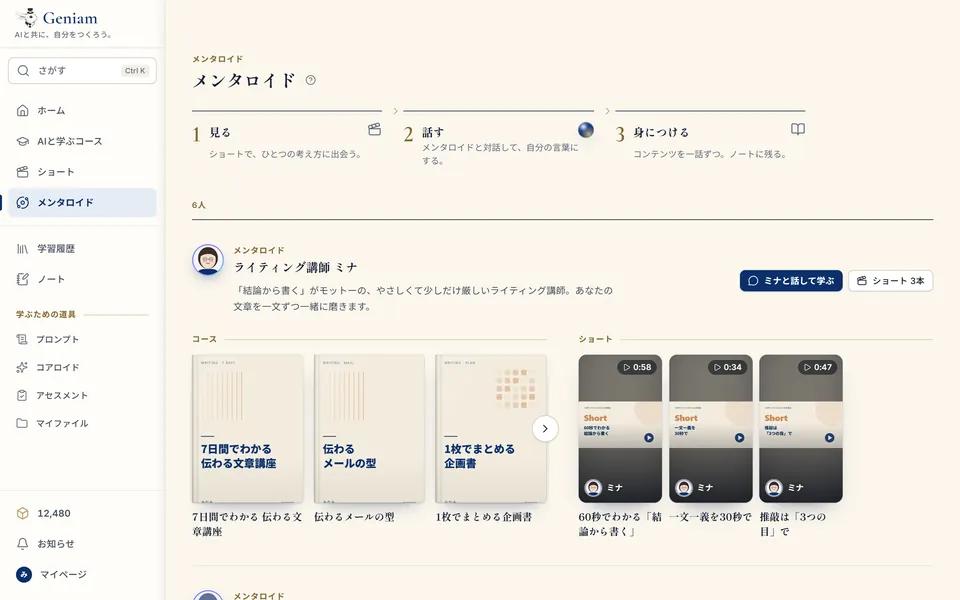Viewport: 960px width, 600px height.
Task: Click the ミナ avatar on the 0:47 short
Action: [x=774, y=487]
